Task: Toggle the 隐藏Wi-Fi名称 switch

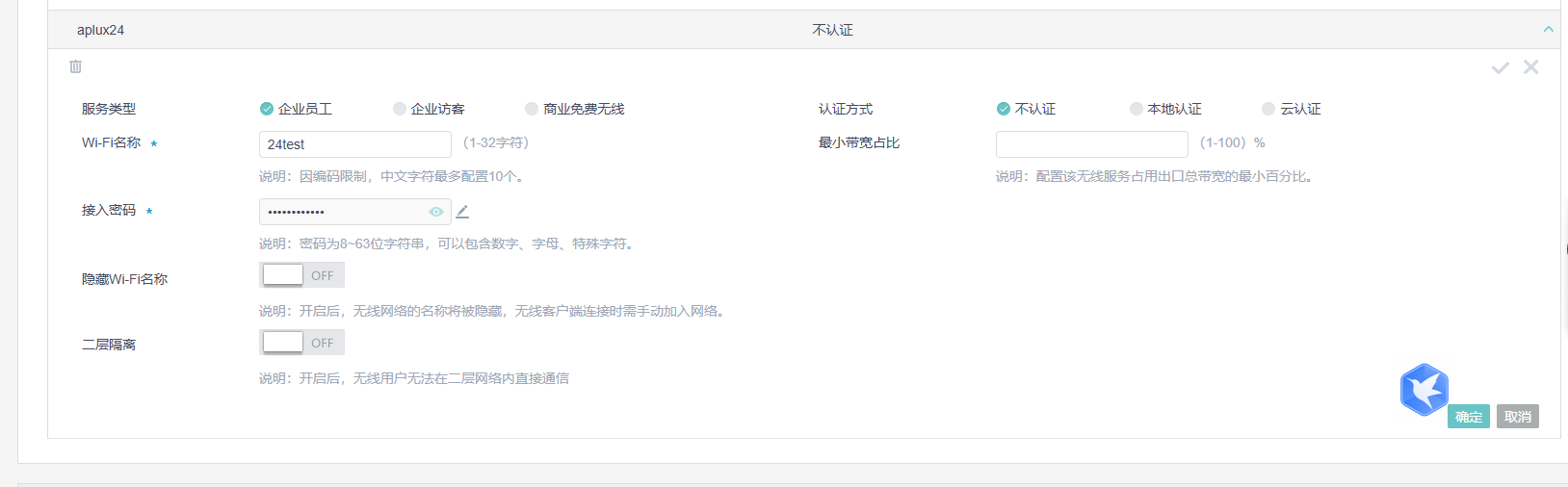Action: tap(301, 275)
